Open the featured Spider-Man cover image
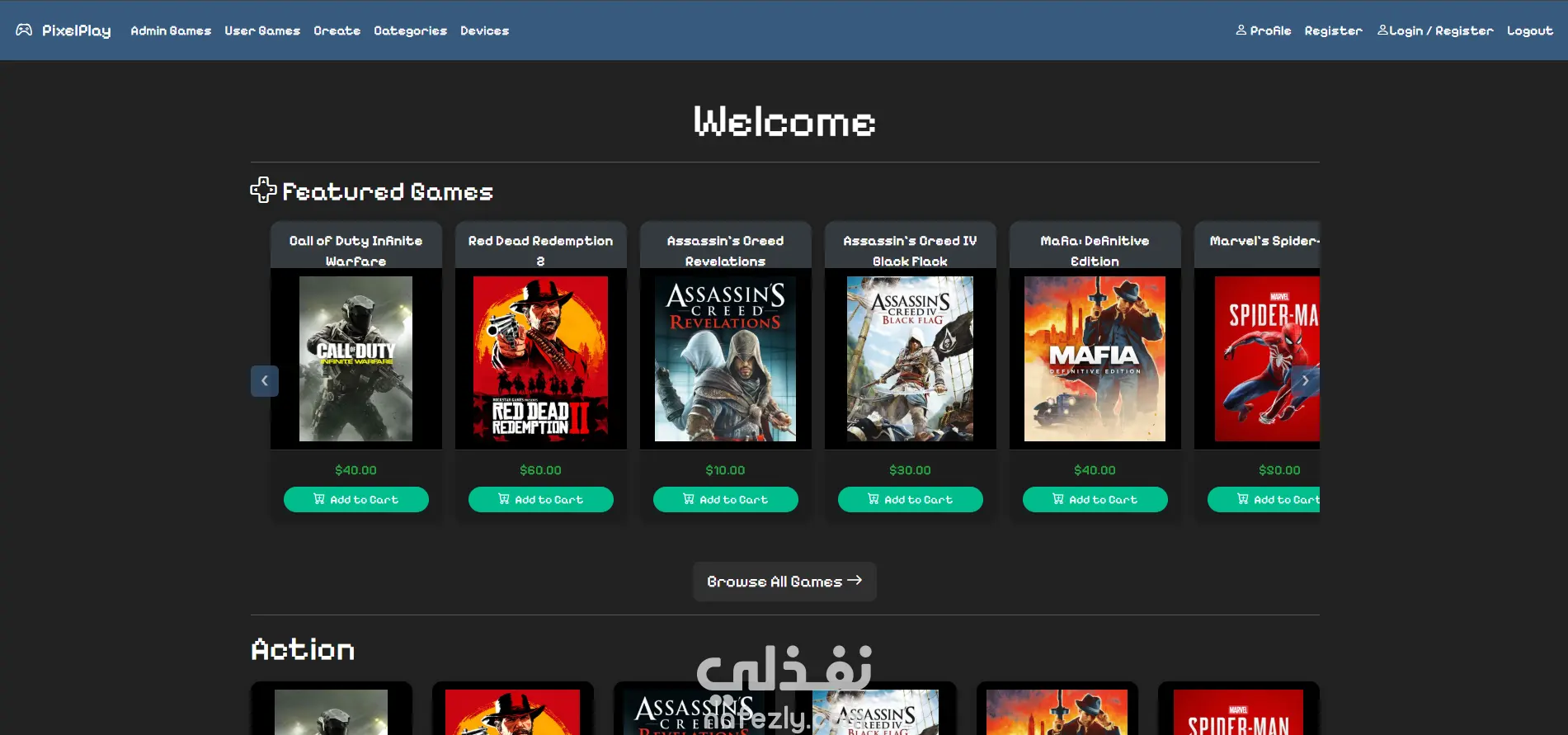The image size is (1568, 735). (1267, 359)
